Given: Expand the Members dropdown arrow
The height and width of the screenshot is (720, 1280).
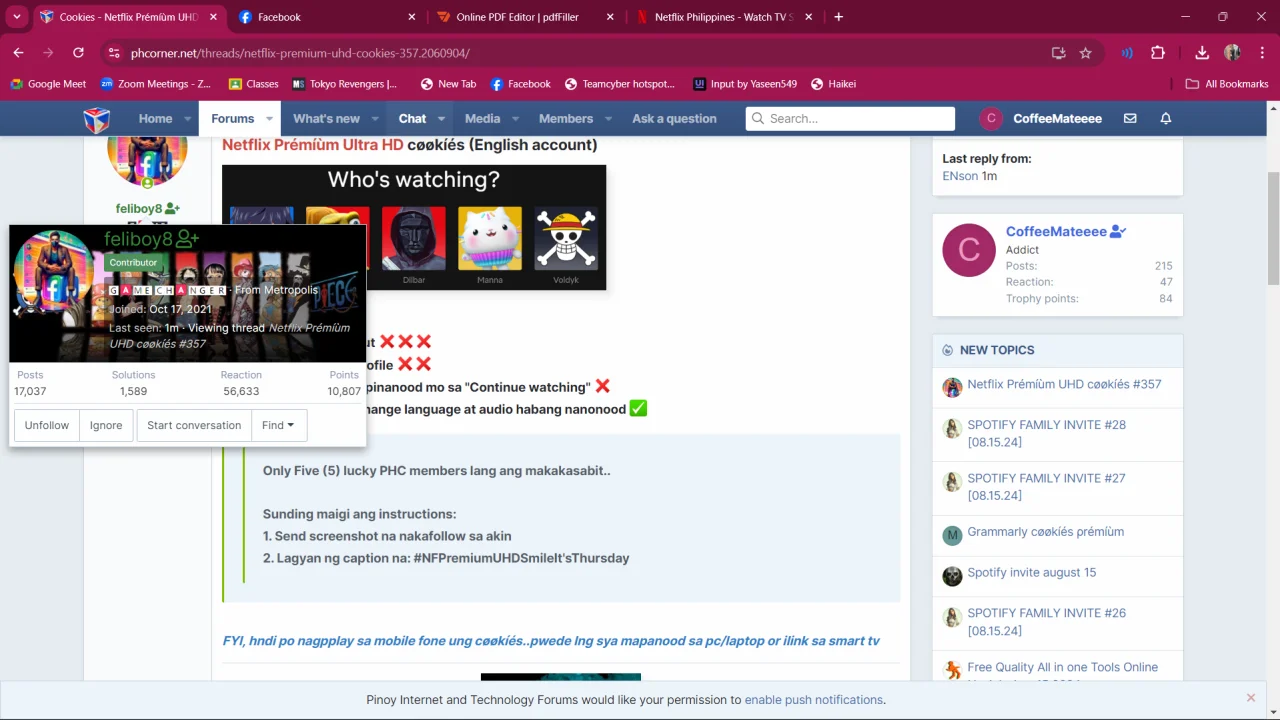Looking at the screenshot, I should (608, 119).
